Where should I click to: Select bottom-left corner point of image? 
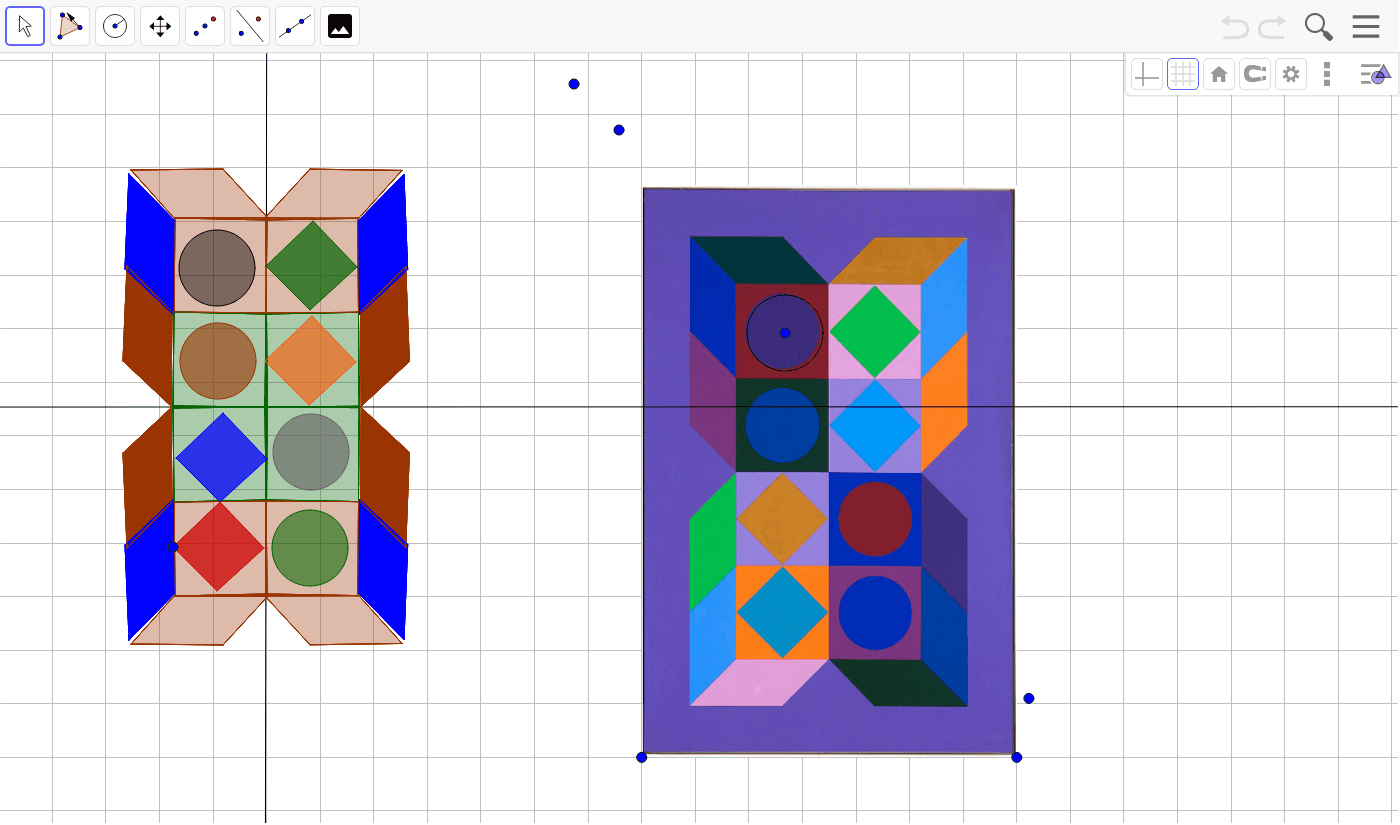tap(642, 757)
